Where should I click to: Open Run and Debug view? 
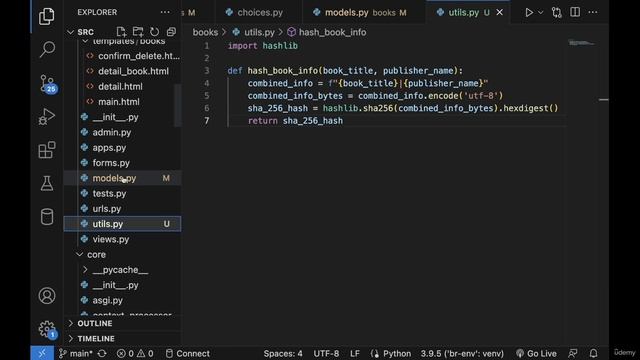click(x=47, y=117)
